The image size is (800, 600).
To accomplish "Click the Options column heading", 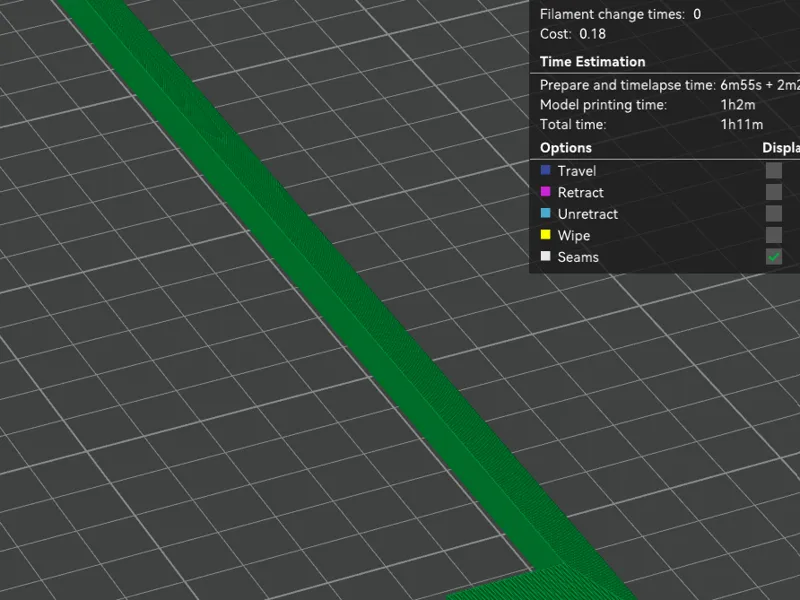I will click(x=566, y=148).
